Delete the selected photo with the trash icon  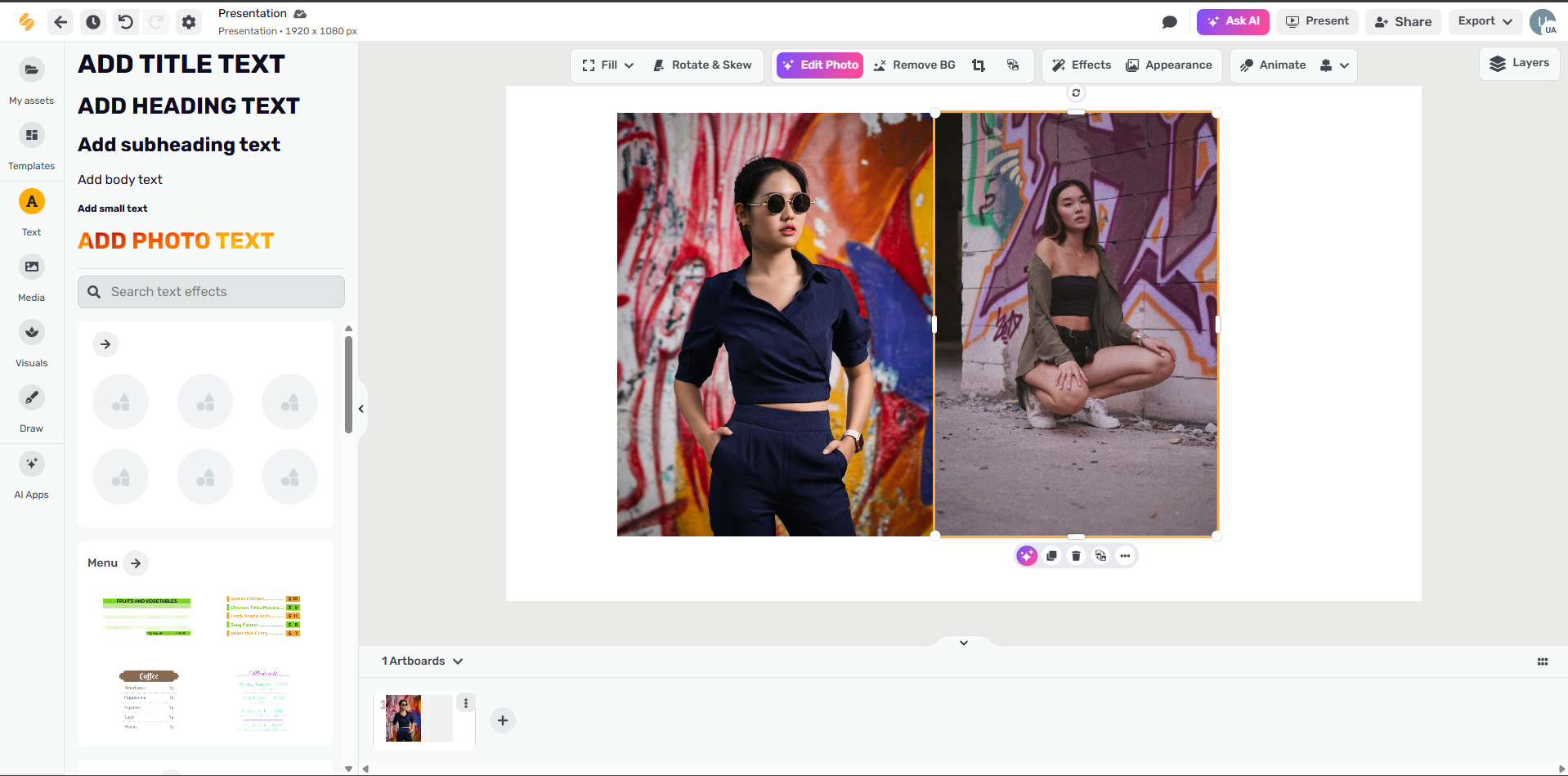[x=1075, y=555]
